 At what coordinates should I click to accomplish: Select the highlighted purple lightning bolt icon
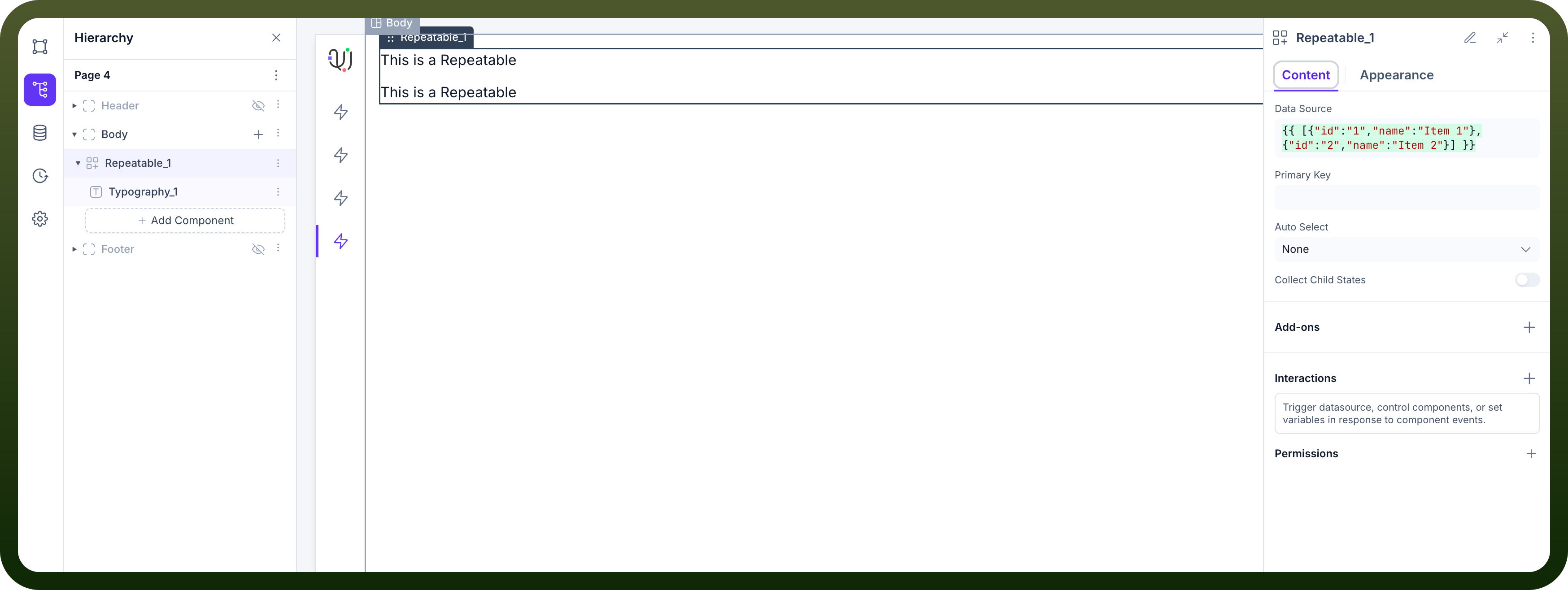coord(341,241)
